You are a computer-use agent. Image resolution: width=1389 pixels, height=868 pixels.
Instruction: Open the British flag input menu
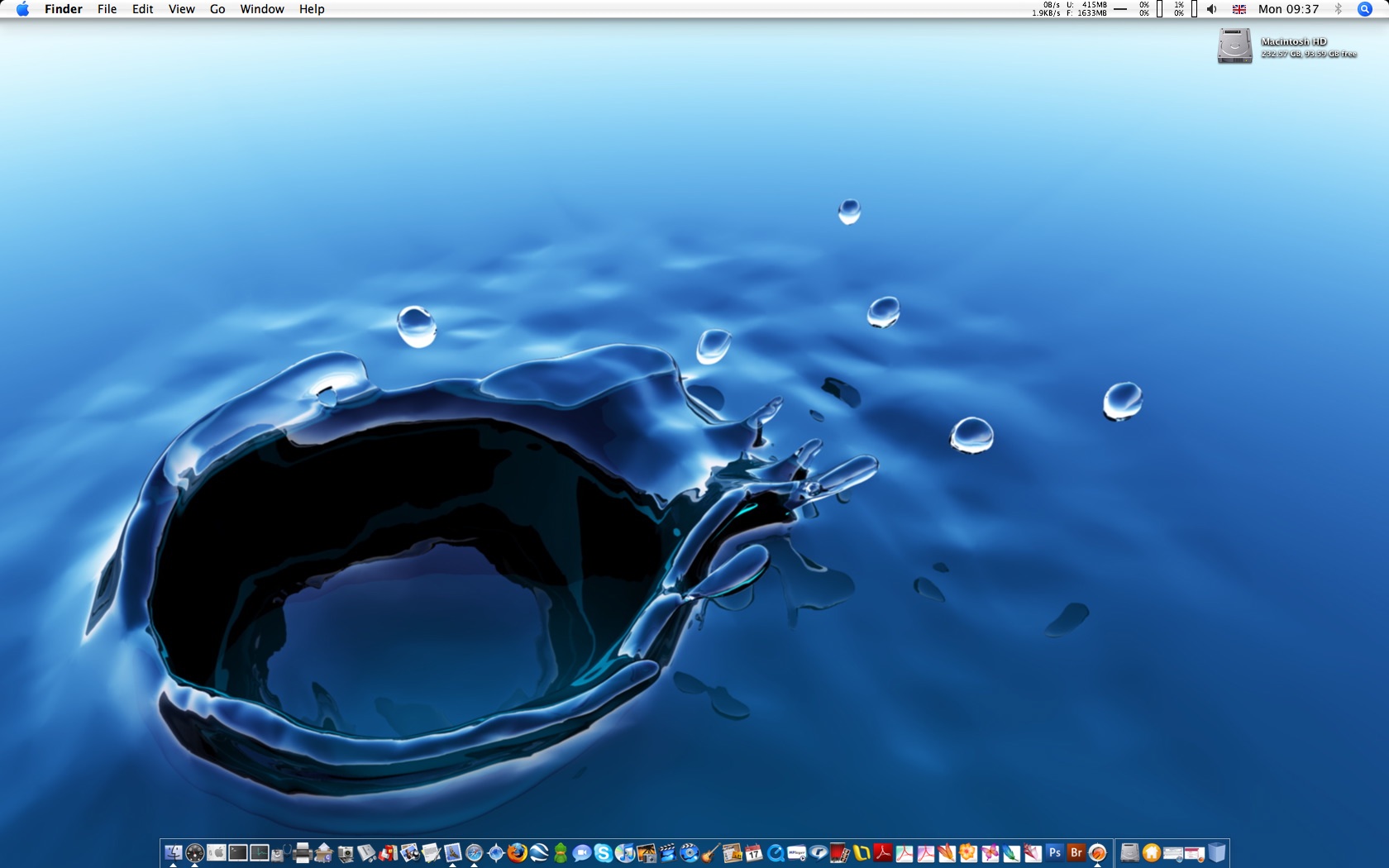tap(1239, 9)
